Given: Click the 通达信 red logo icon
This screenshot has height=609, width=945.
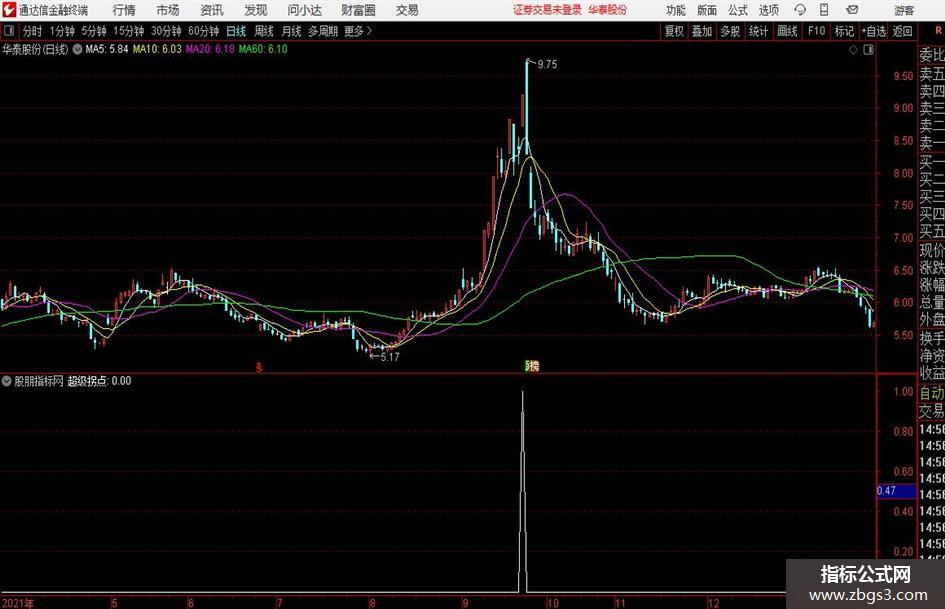Looking at the screenshot, I should [9, 10].
